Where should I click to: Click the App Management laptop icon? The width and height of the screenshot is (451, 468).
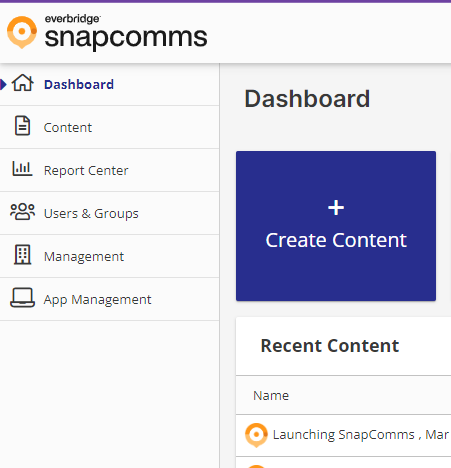tap(22, 298)
